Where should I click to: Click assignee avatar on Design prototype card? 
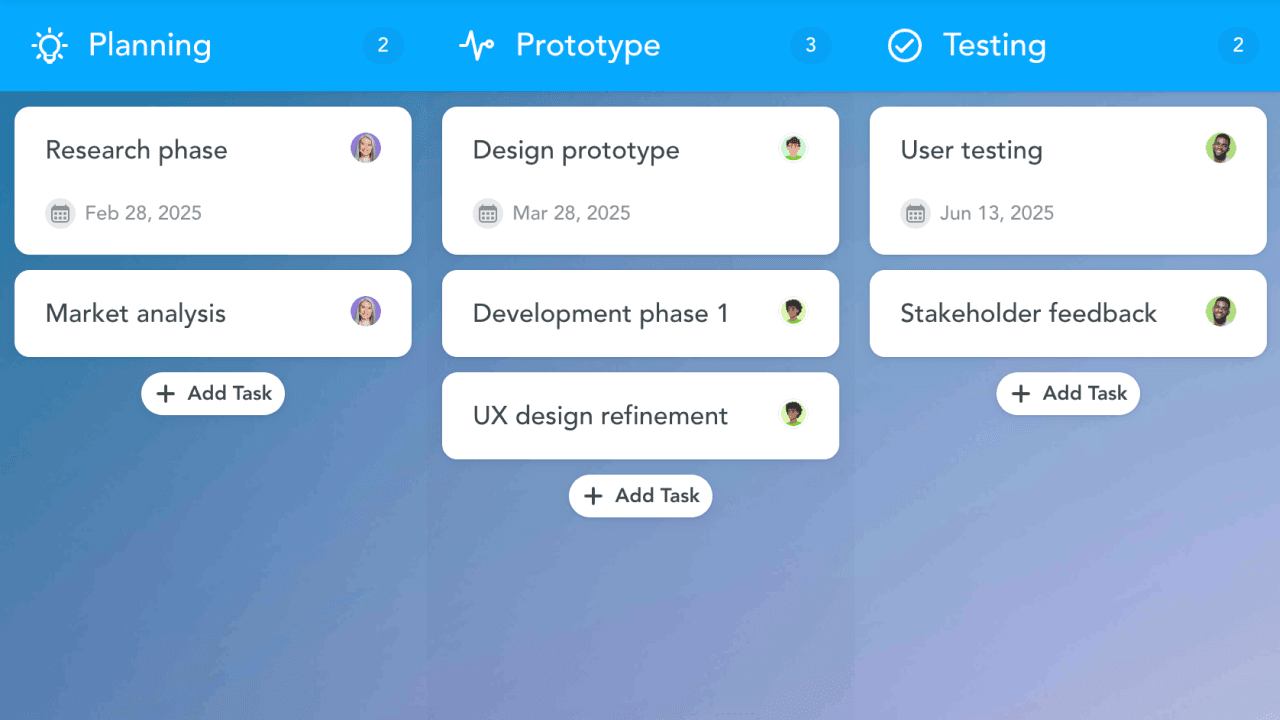[793, 148]
